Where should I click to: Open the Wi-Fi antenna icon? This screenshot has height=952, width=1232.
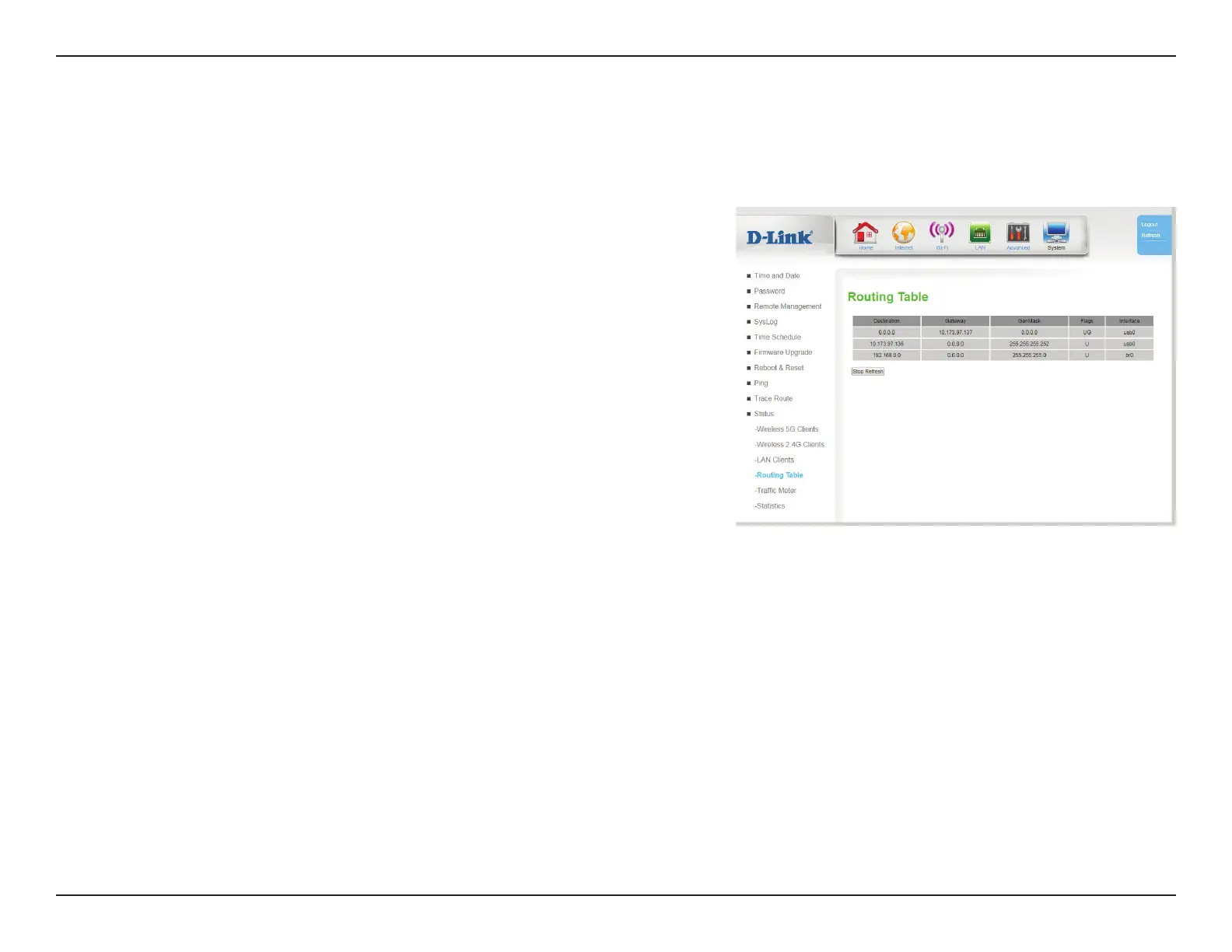click(x=942, y=235)
